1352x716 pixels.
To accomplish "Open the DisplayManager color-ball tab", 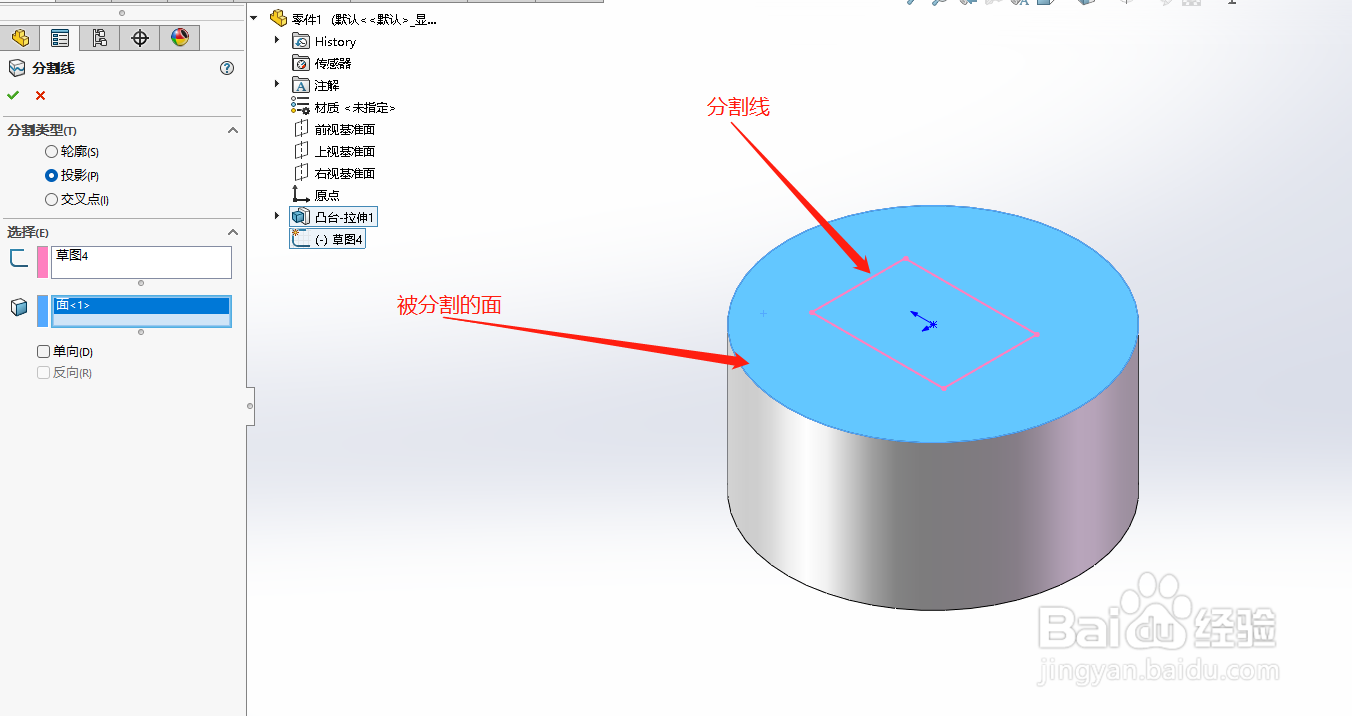I will (x=180, y=38).
